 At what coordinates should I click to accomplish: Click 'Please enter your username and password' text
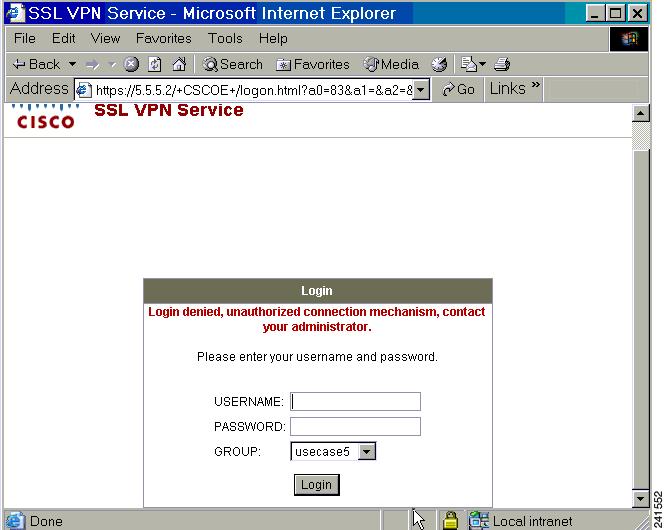click(x=317, y=357)
